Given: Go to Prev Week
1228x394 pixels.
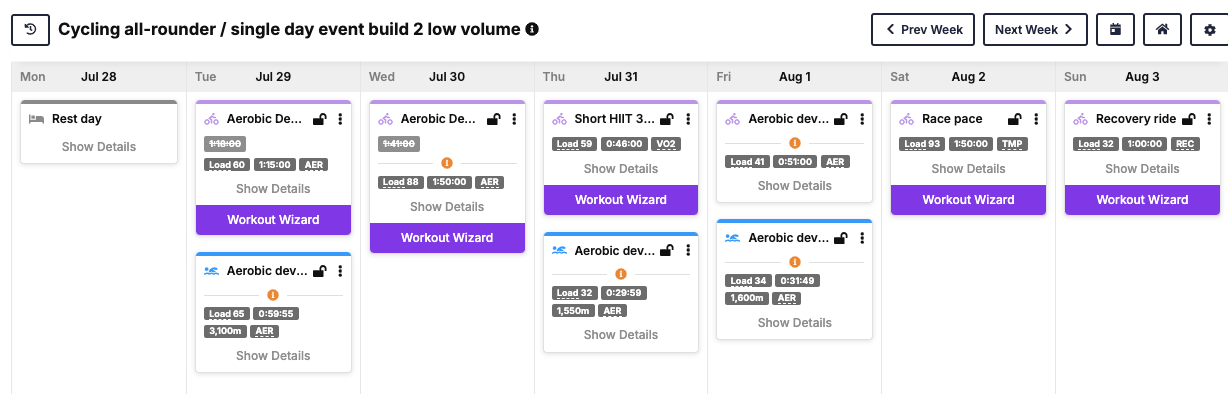Looking at the screenshot, I should (923, 30).
